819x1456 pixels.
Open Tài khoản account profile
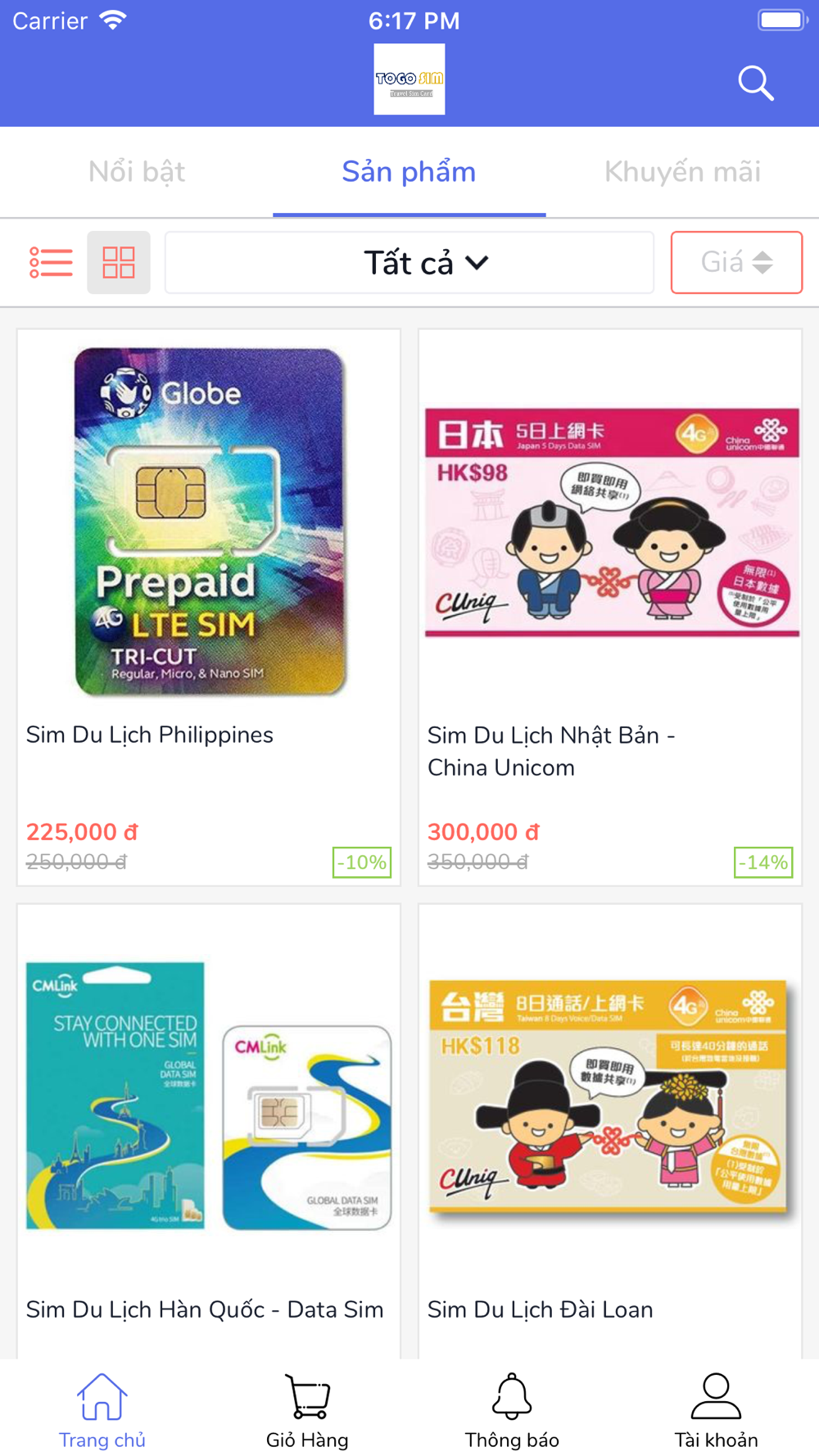click(717, 1410)
